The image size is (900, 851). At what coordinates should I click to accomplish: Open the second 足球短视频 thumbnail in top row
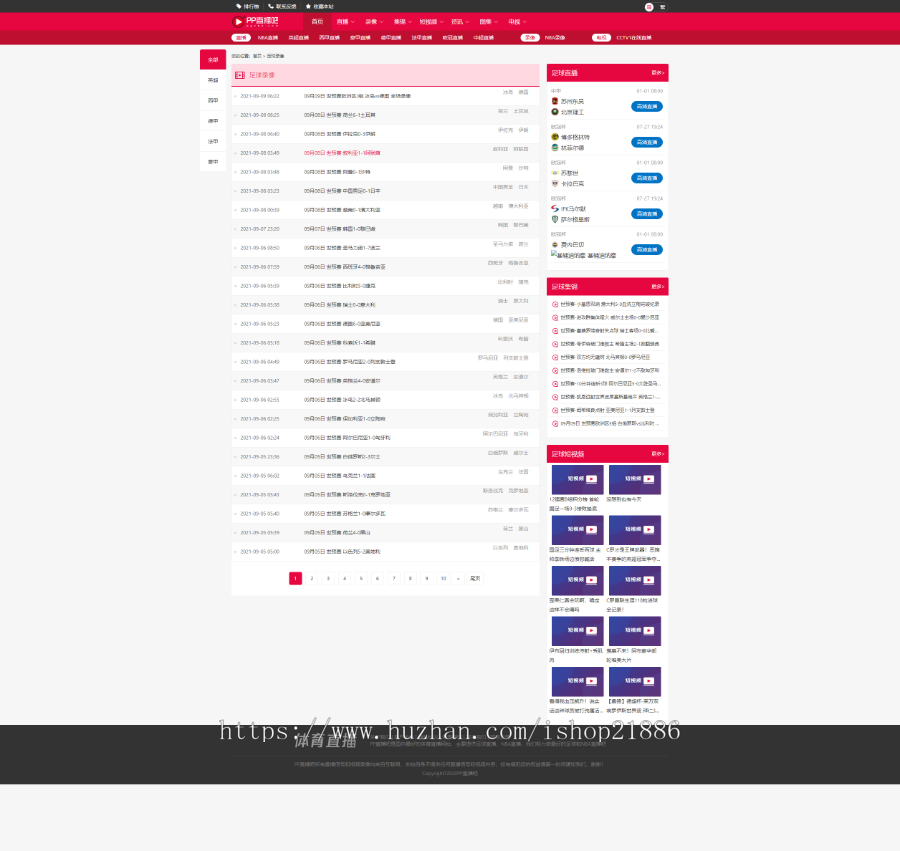click(635, 480)
